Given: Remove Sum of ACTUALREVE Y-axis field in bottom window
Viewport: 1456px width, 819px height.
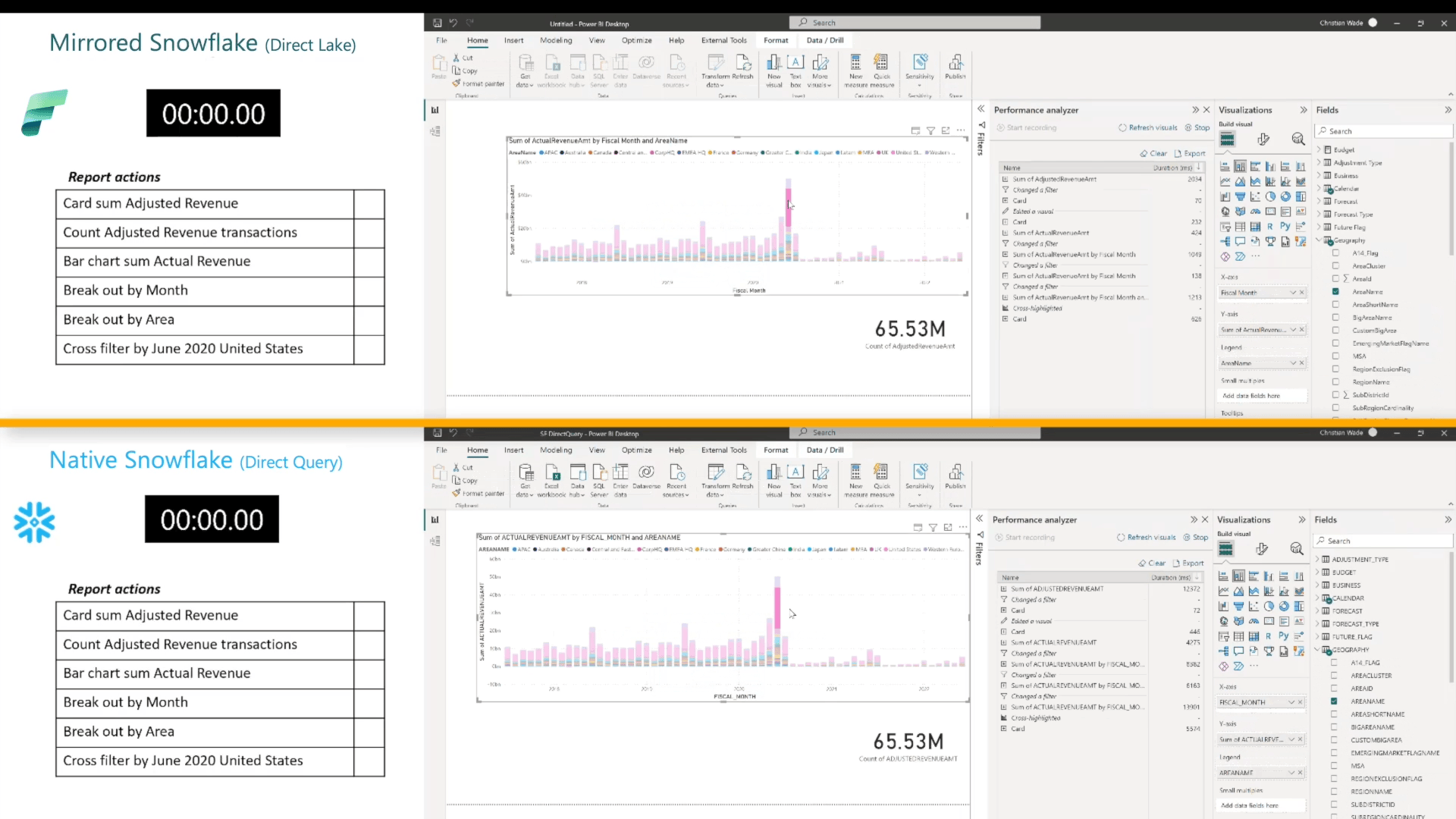Looking at the screenshot, I should 1300,739.
